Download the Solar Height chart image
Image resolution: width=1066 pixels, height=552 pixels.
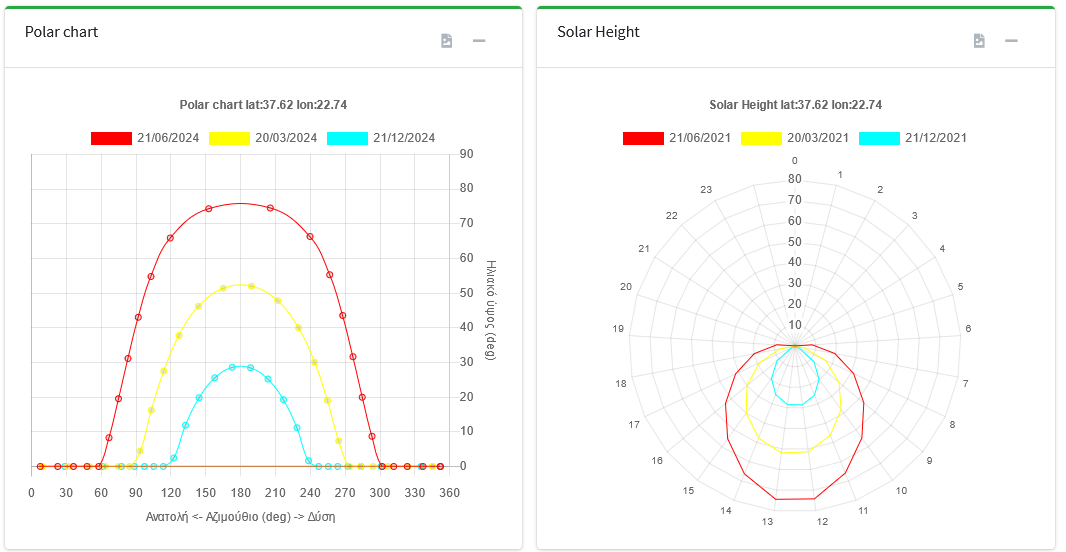coord(979,40)
